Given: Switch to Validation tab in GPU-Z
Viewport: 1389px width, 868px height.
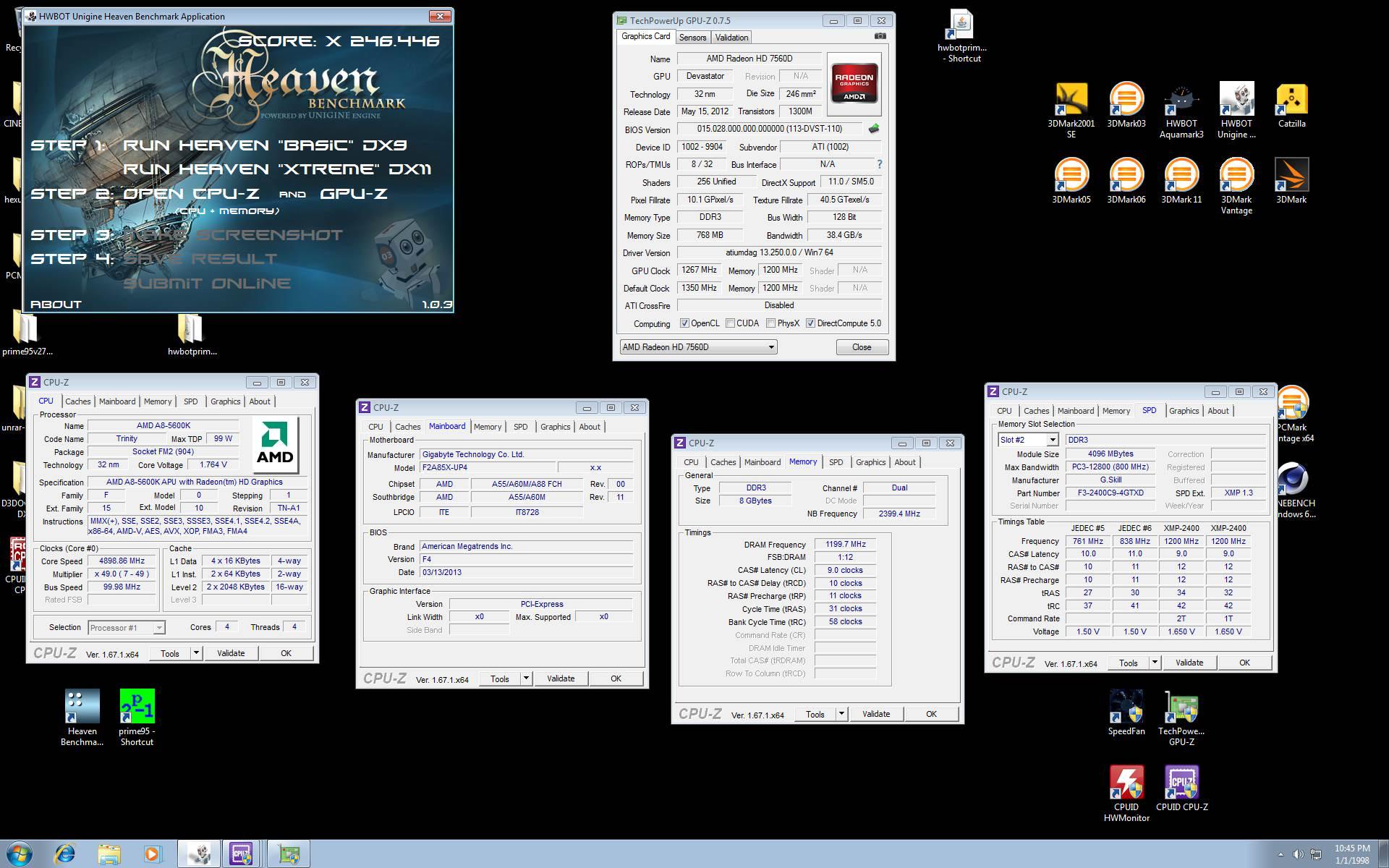Looking at the screenshot, I should tap(731, 38).
